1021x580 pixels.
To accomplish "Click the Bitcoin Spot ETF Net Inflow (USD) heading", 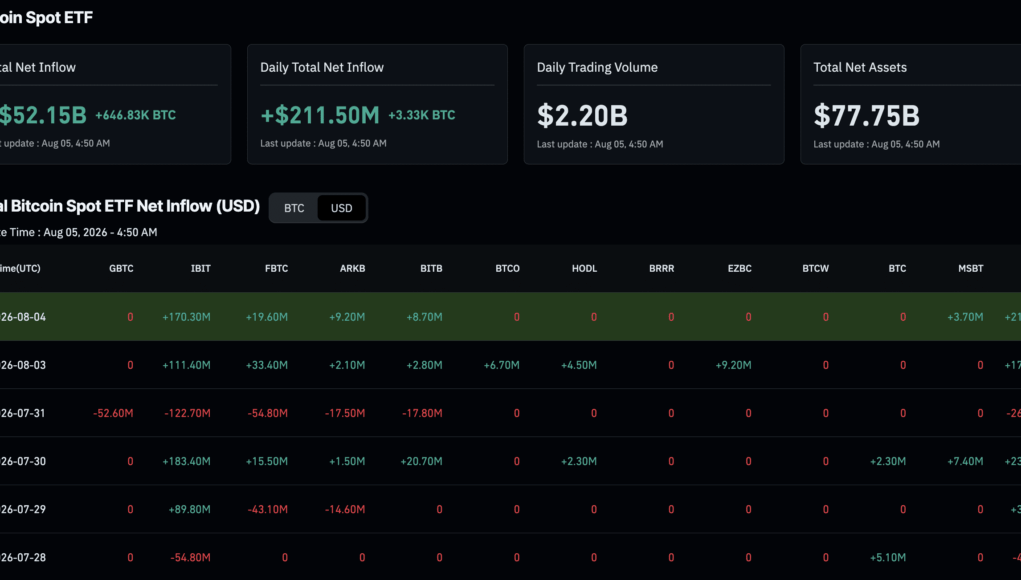I will [130, 206].
